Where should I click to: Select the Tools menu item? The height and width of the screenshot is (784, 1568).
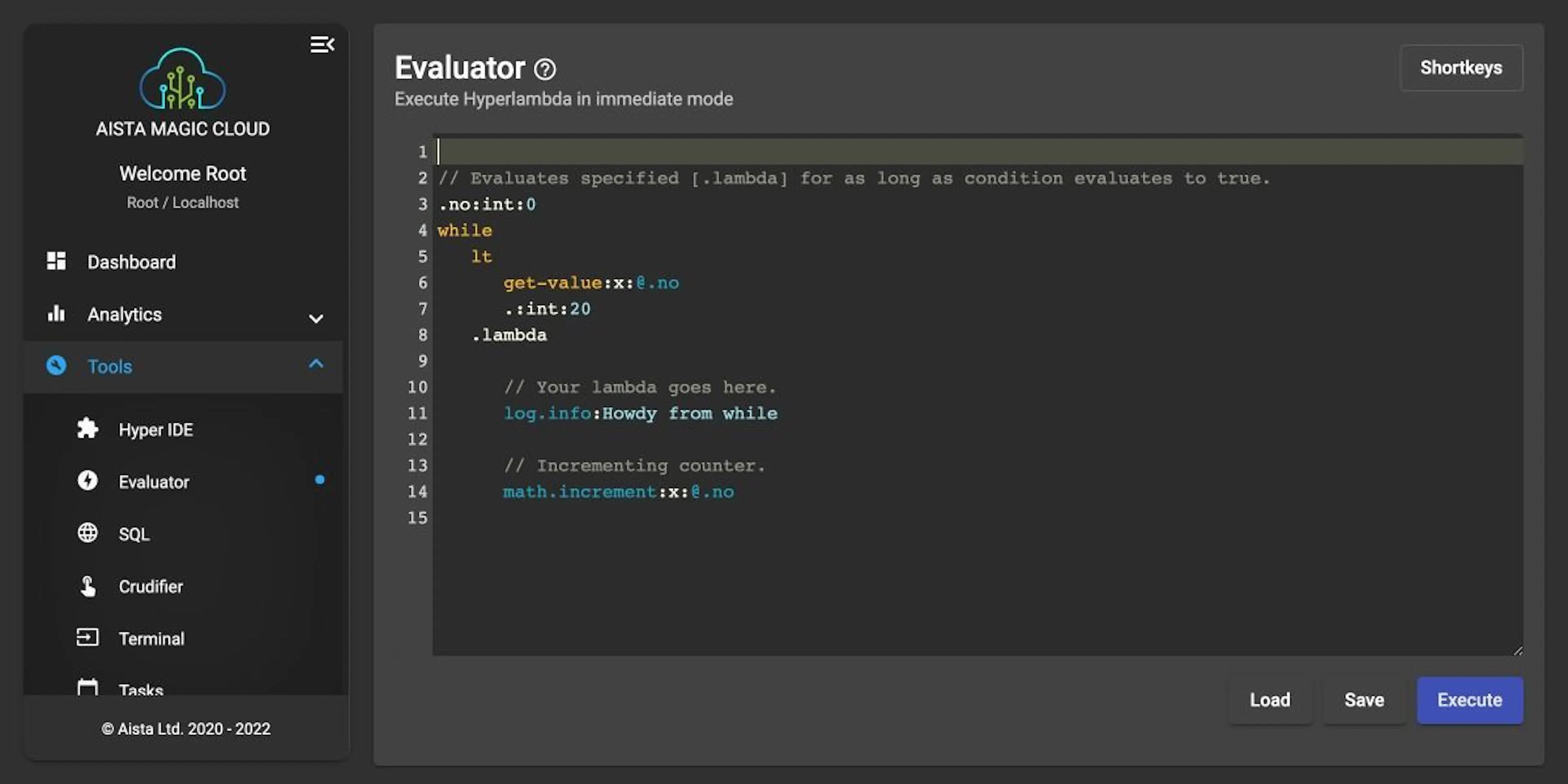(x=183, y=366)
